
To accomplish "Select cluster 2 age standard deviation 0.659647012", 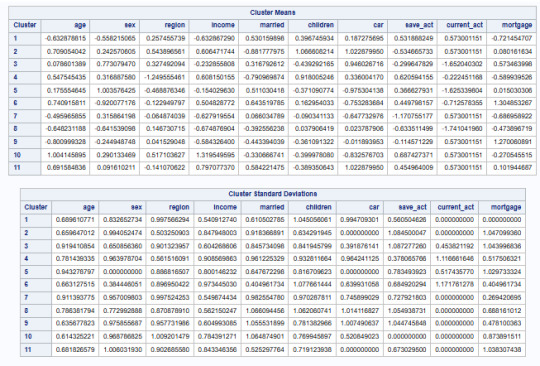I will (75, 232).
